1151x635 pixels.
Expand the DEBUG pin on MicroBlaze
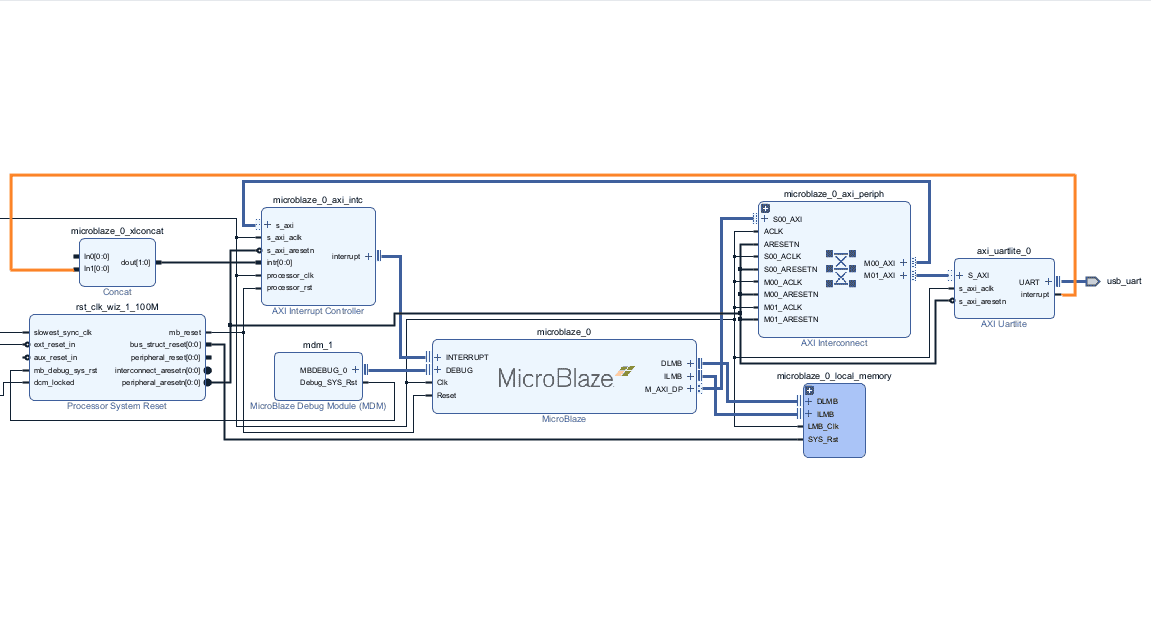[437, 370]
